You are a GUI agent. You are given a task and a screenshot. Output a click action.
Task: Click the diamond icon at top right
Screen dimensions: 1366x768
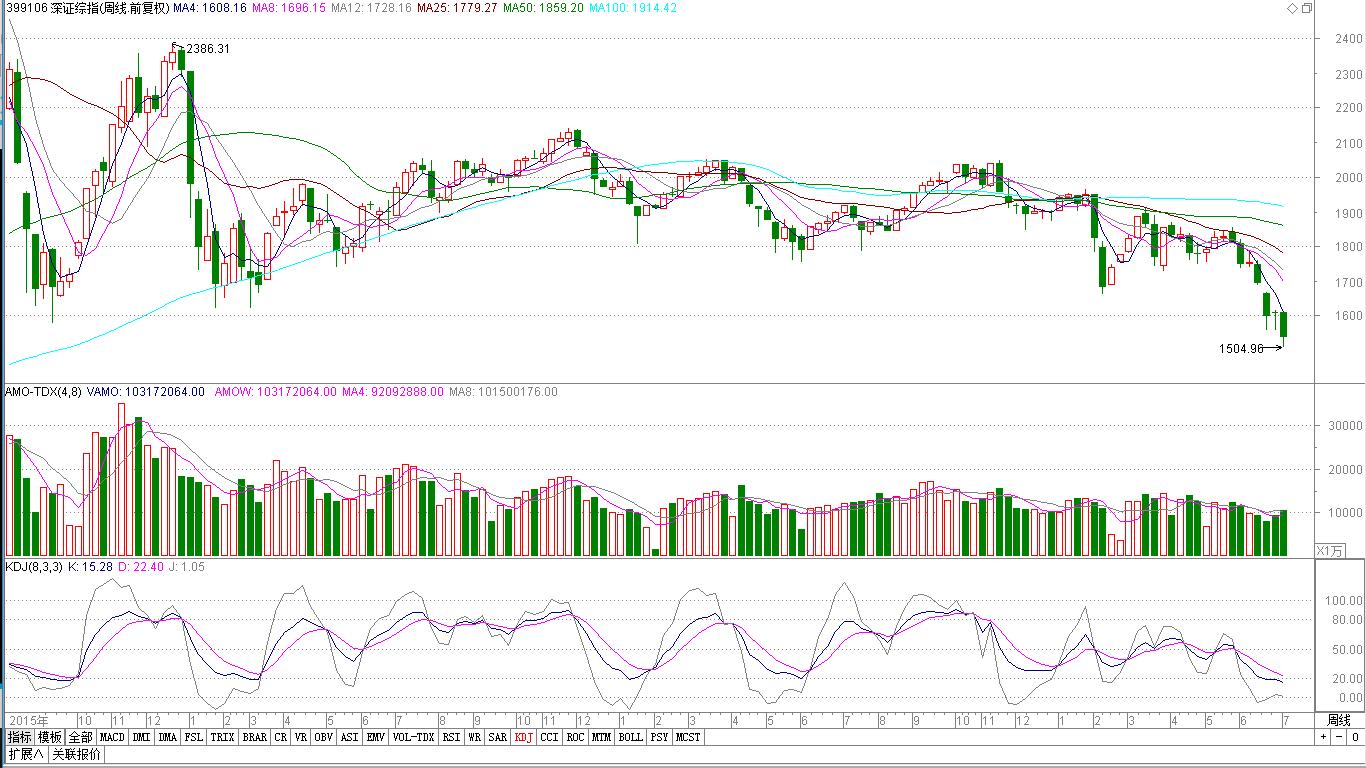click(1291, 8)
